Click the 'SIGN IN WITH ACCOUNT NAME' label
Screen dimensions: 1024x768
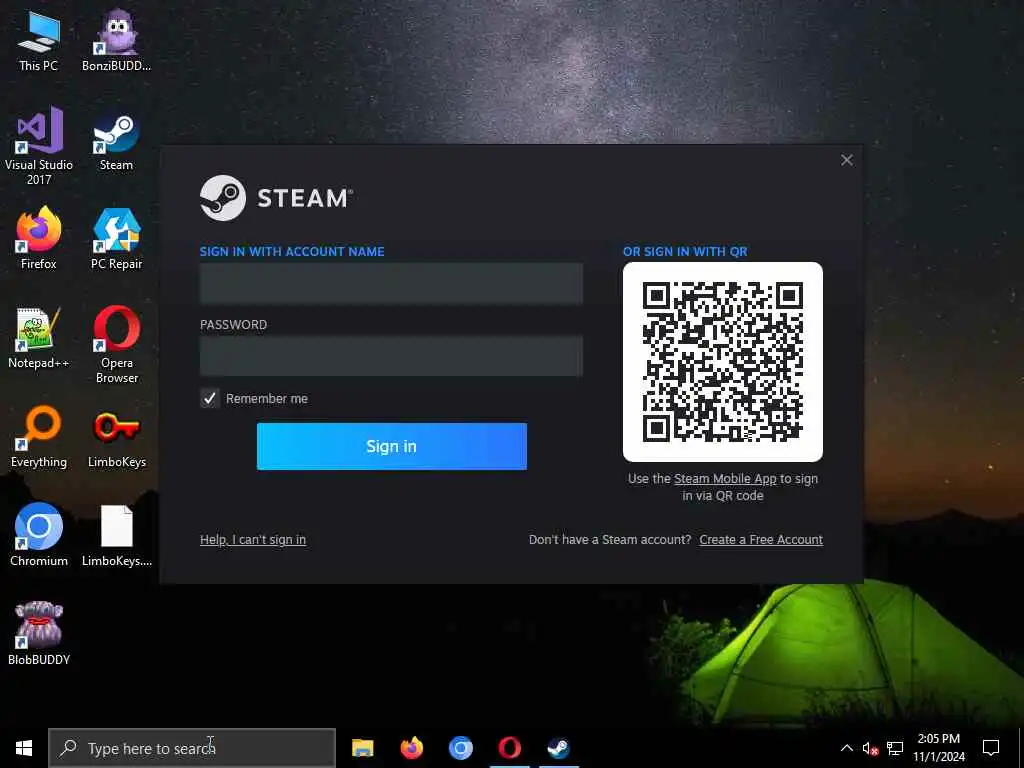click(292, 251)
